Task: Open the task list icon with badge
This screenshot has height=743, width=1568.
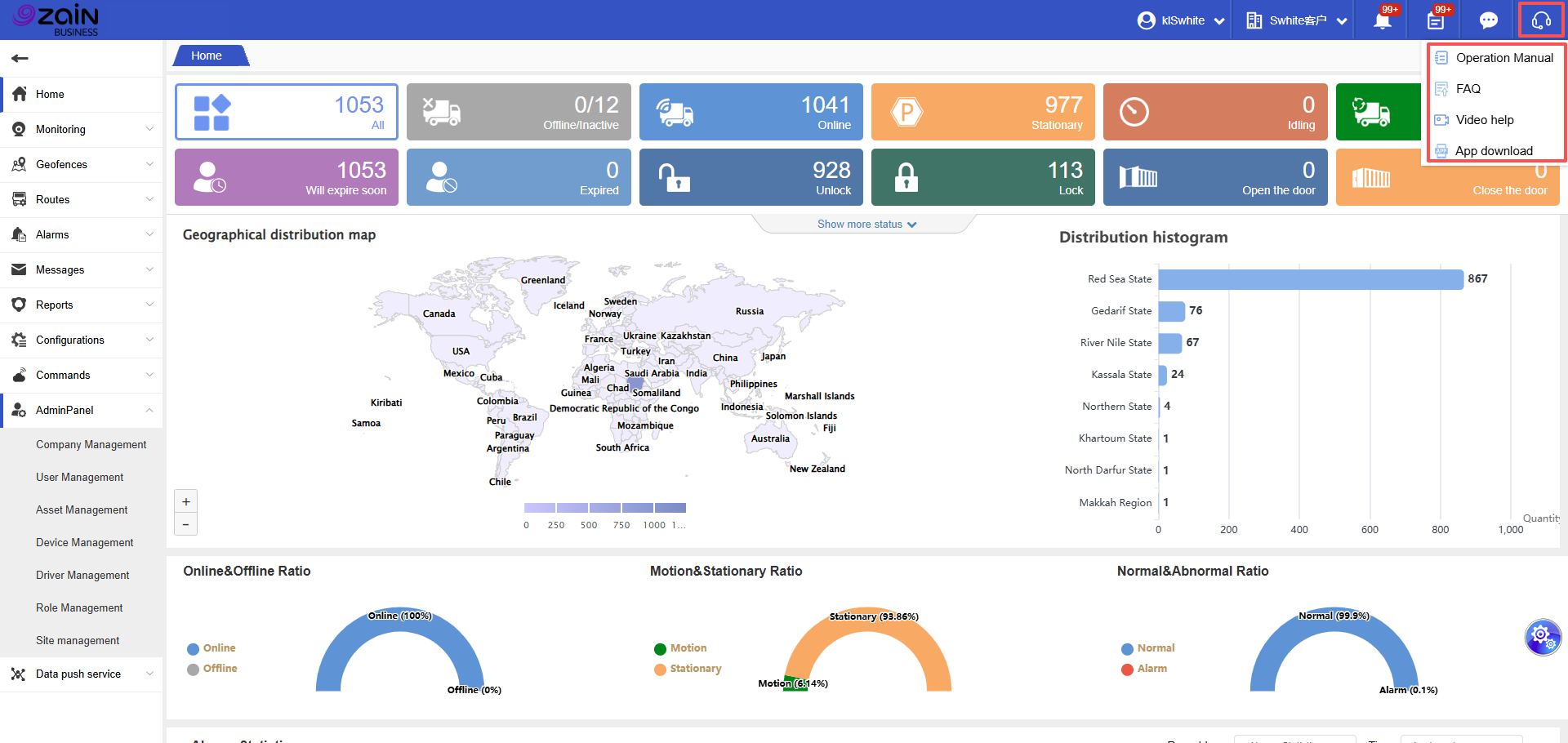Action: [x=1435, y=20]
